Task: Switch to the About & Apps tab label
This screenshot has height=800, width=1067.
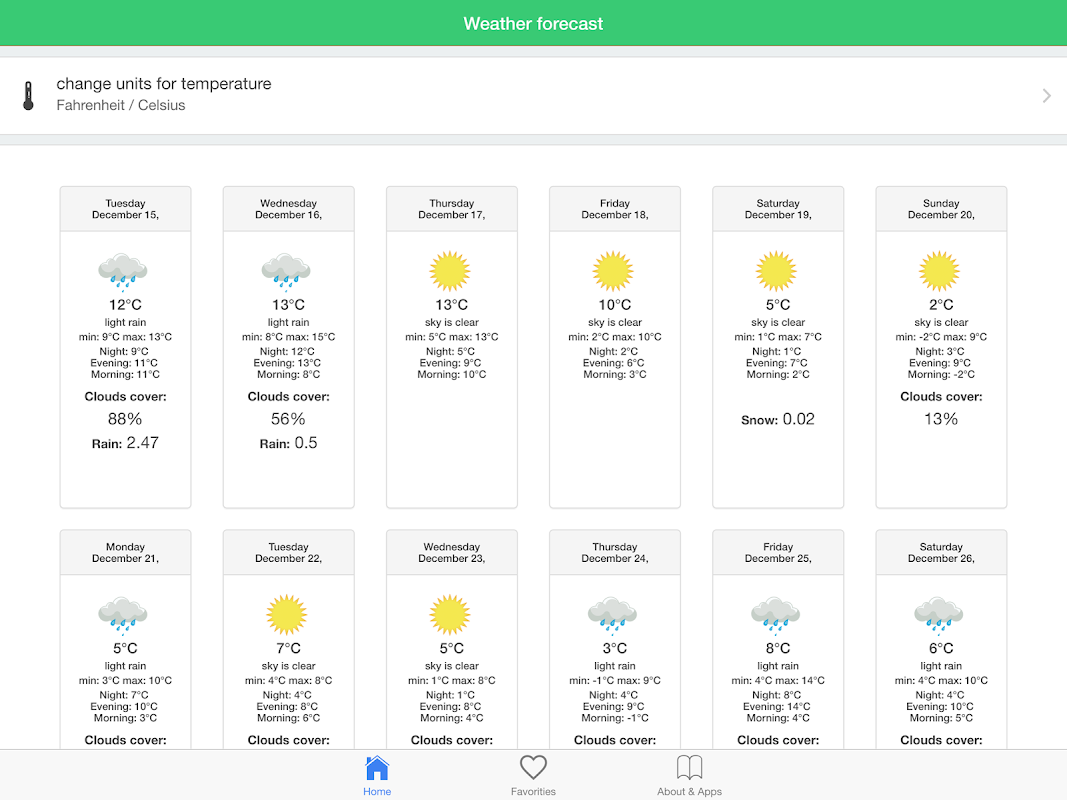Action: tap(689, 792)
